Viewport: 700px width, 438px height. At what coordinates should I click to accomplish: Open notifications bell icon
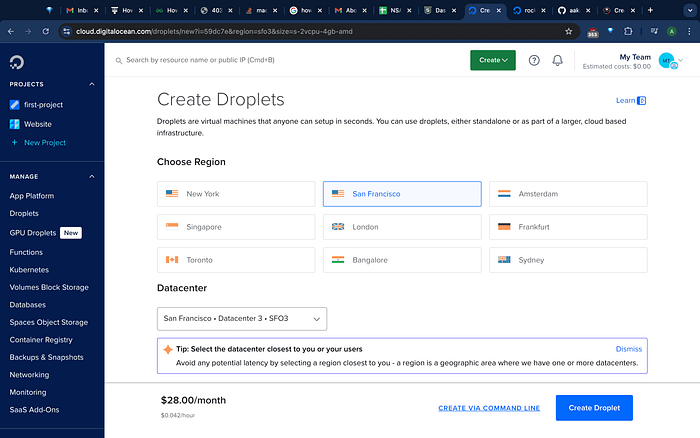pos(557,60)
